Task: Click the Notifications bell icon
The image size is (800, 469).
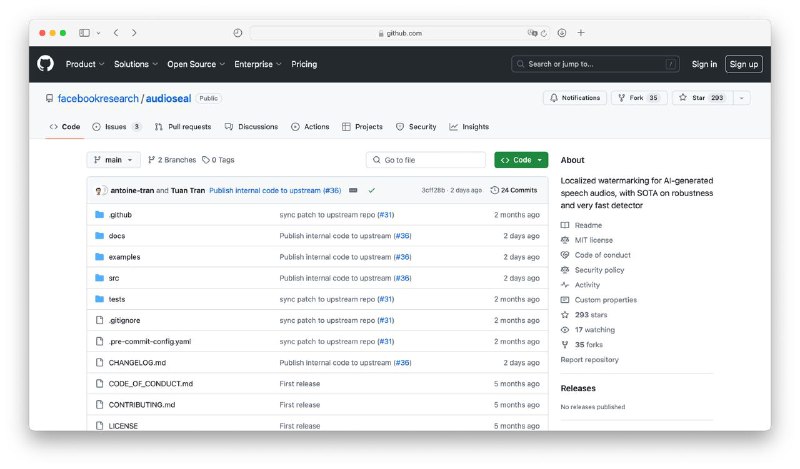Action: (555, 98)
